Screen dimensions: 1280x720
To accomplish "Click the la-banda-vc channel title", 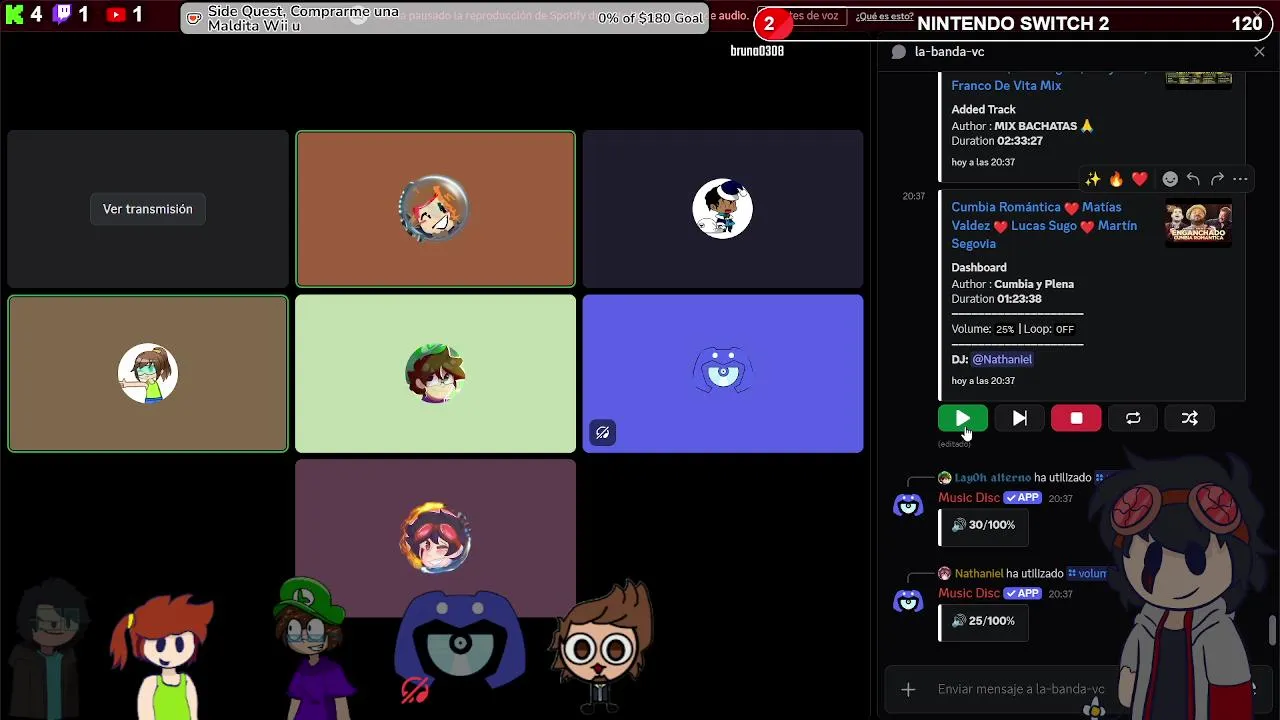I will [x=949, y=52].
